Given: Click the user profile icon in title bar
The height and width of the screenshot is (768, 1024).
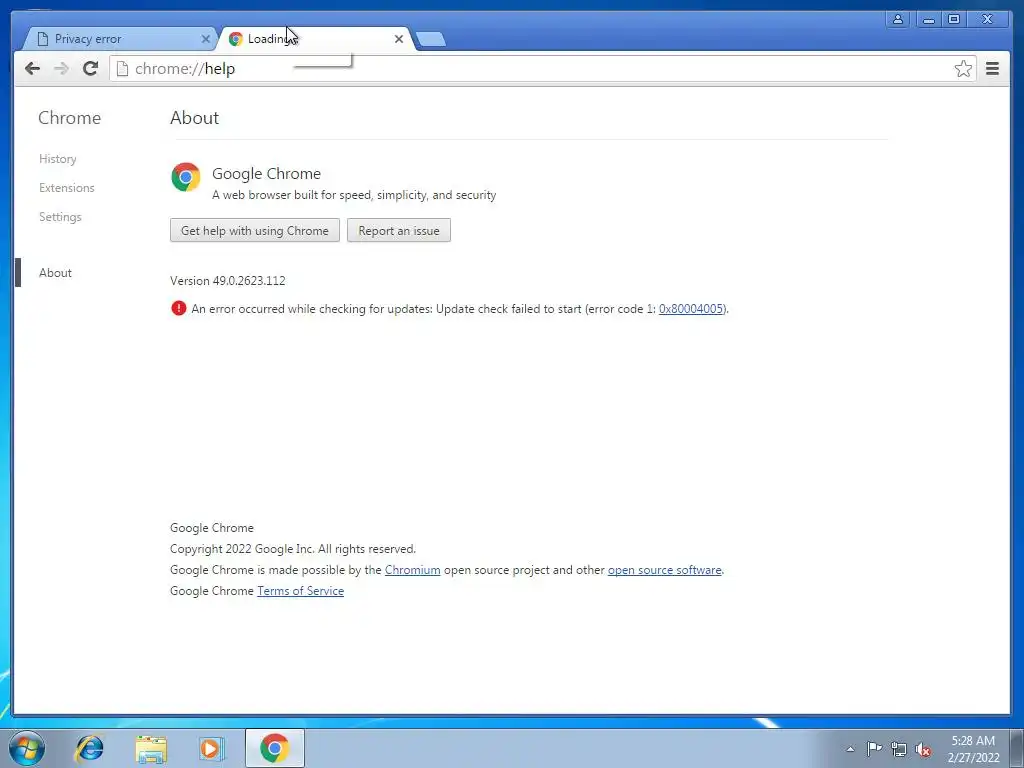Looking at the screenshot, I should (x=898, y=19).
